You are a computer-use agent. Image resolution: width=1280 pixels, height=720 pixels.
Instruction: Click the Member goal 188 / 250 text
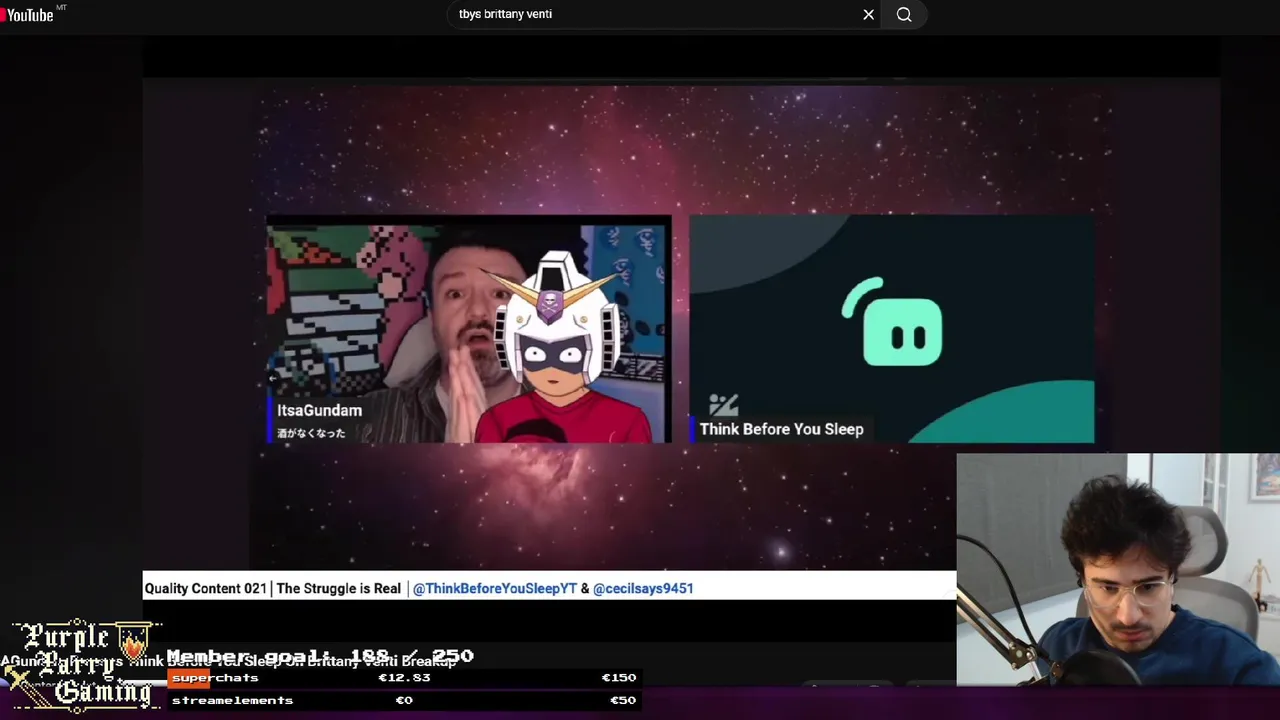point(320,656)
